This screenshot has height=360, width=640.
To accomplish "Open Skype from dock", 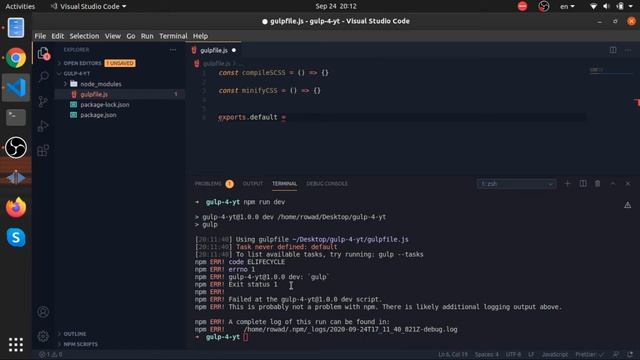I will [x=16, y=237].
